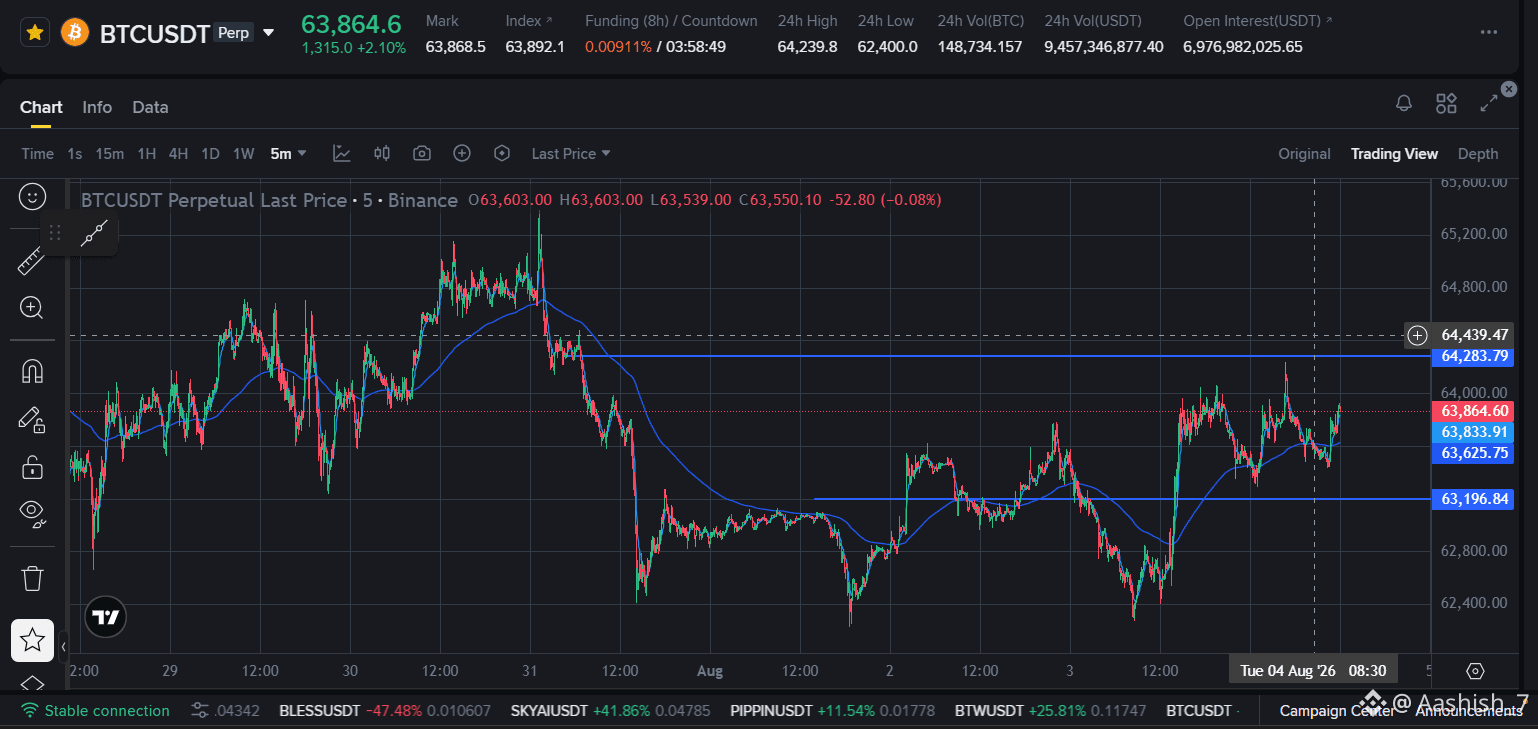Switch to the Original chart view
The height and width of the screenshot is (729, 1538).
pos(1304,153)
